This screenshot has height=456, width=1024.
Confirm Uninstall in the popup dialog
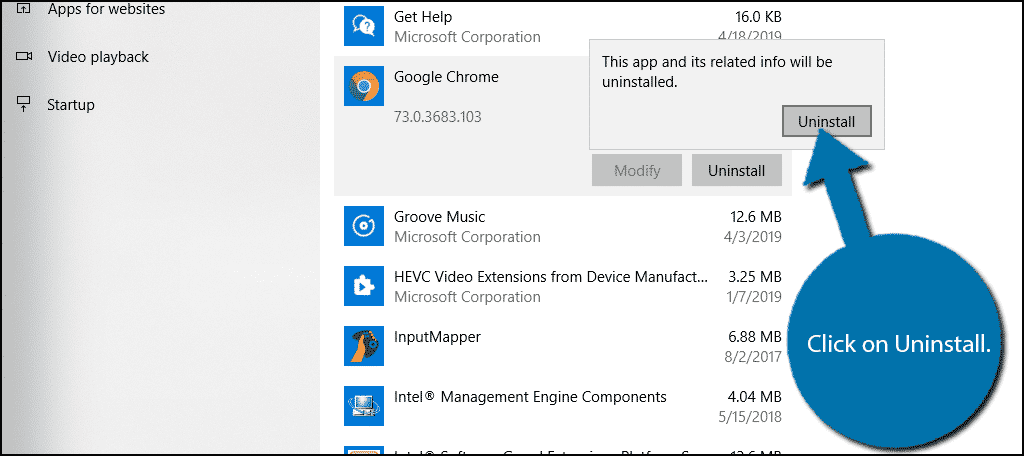(827, 122)
